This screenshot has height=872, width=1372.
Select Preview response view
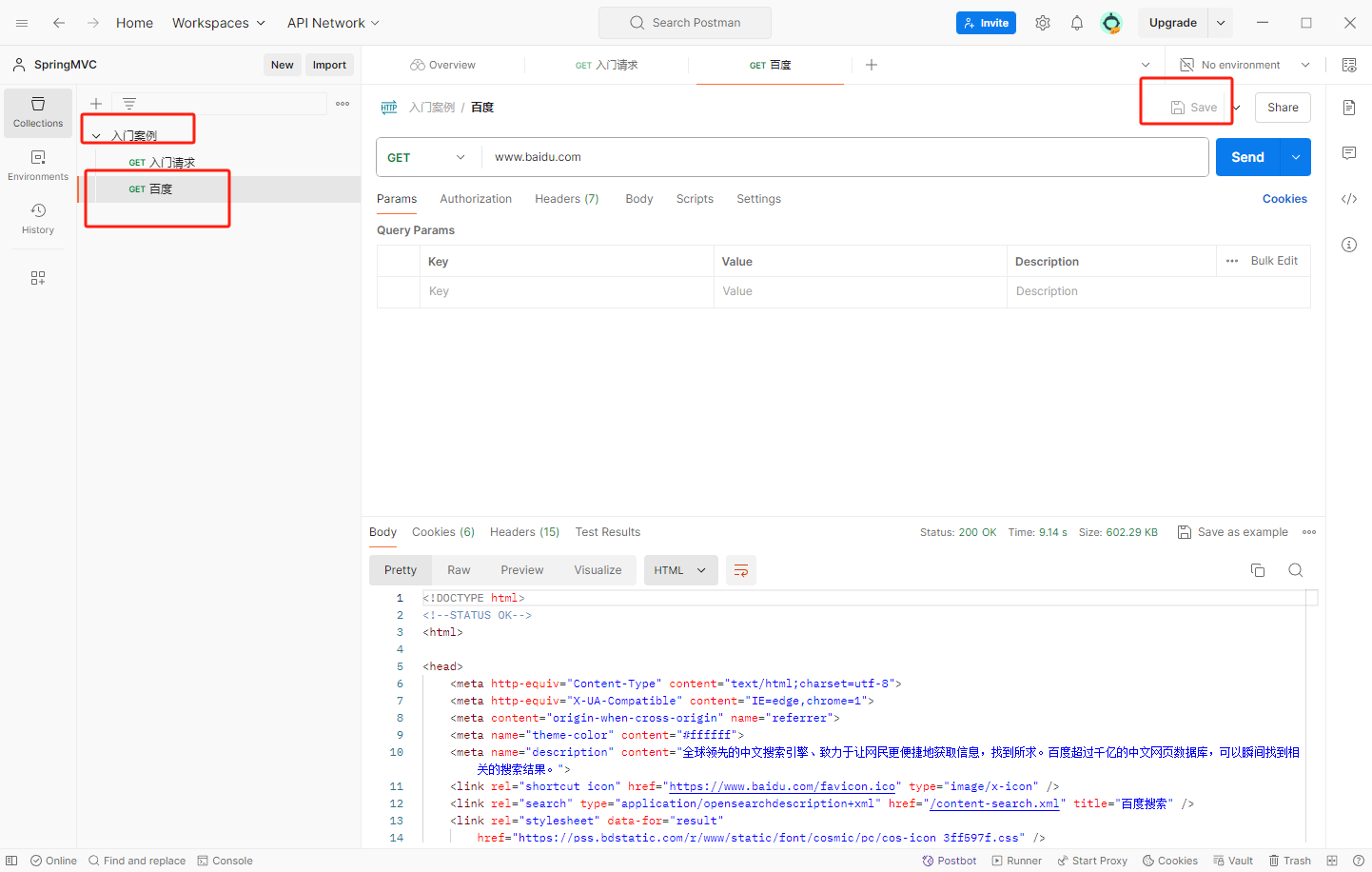522,570
